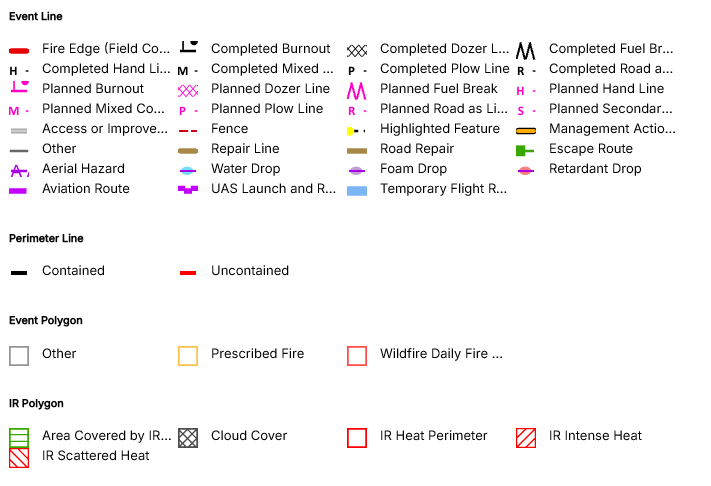Click the Event Line section heading
Viewport: 711px width, 486px height.
point(35,17)
